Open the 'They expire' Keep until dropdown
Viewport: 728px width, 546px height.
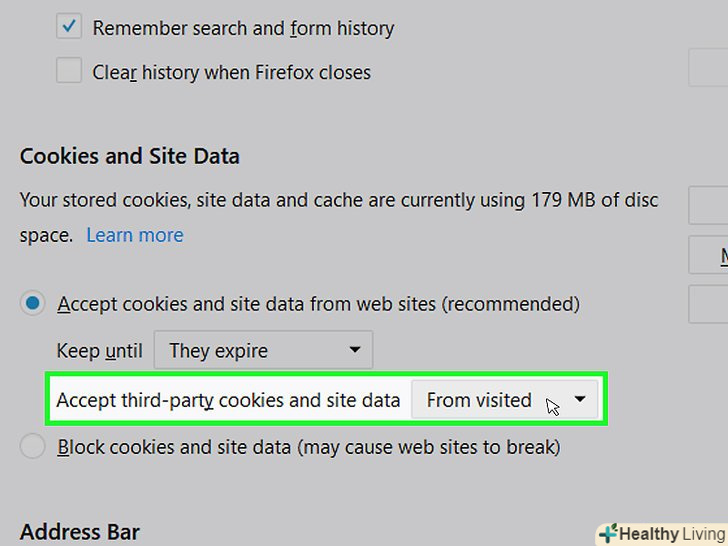coord(262,350)
